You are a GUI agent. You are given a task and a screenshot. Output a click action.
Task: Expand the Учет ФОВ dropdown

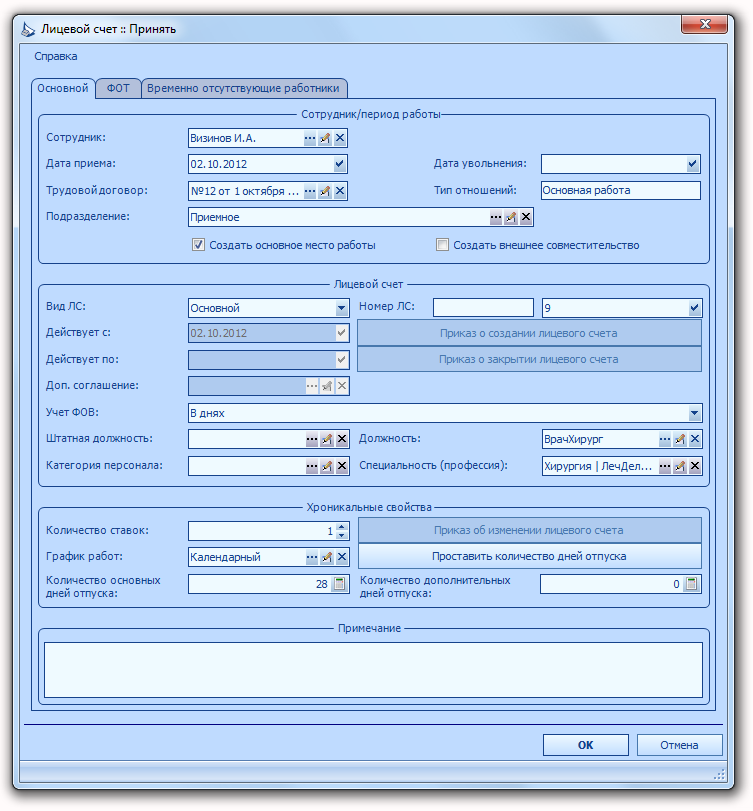click(695, 413)
